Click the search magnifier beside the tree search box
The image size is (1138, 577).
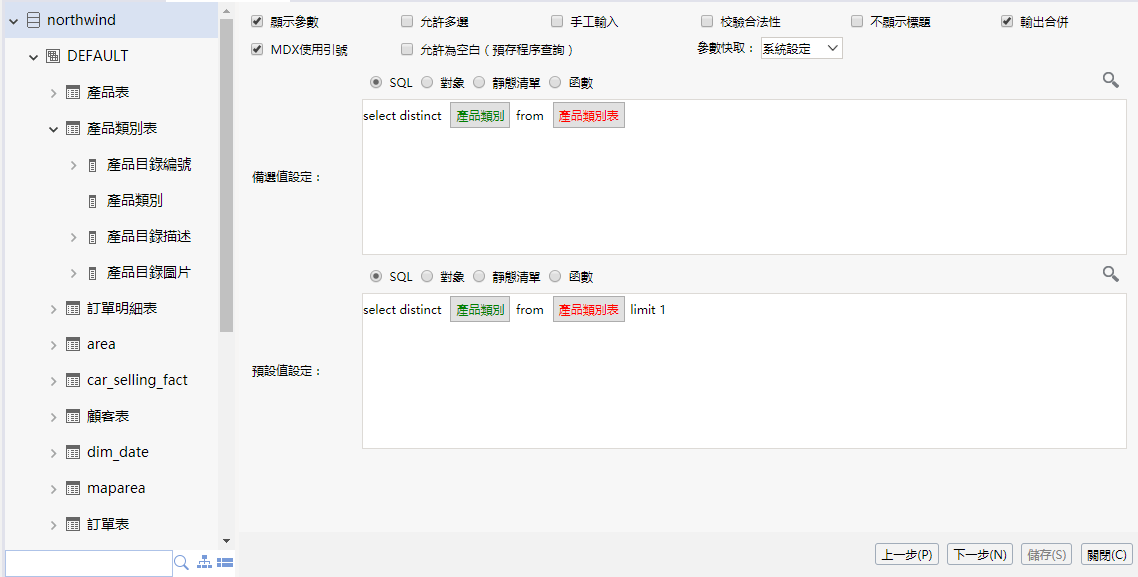tap(181, 563)
